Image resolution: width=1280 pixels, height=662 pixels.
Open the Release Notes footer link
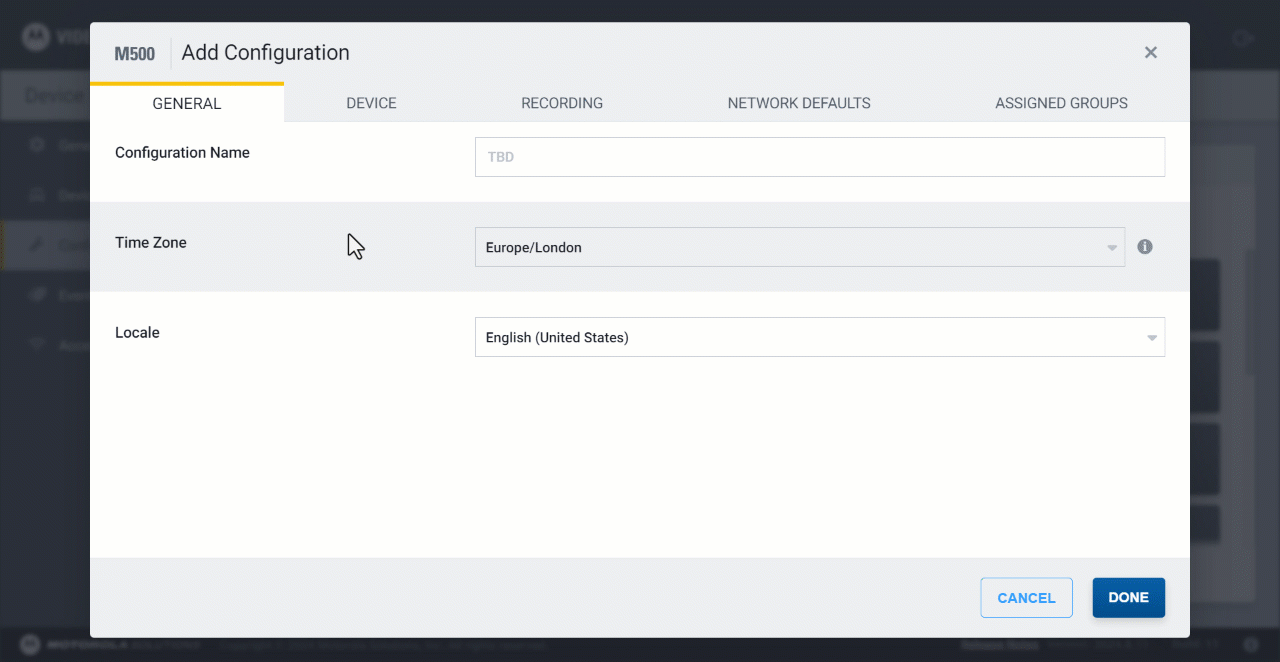tap(1000, 646)
